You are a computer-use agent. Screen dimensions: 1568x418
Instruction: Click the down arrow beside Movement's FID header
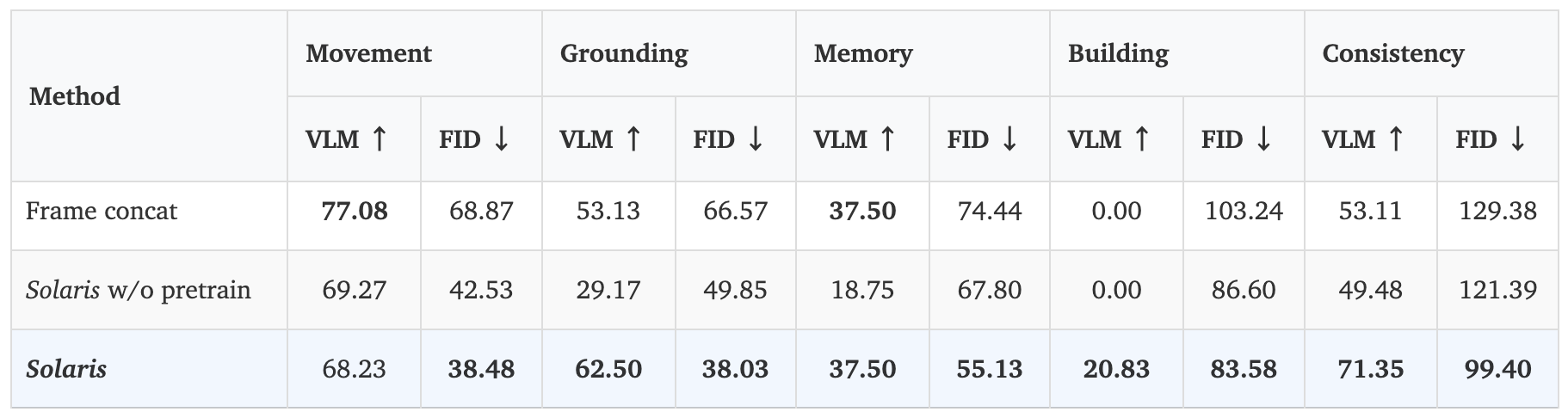coord(501,139)
